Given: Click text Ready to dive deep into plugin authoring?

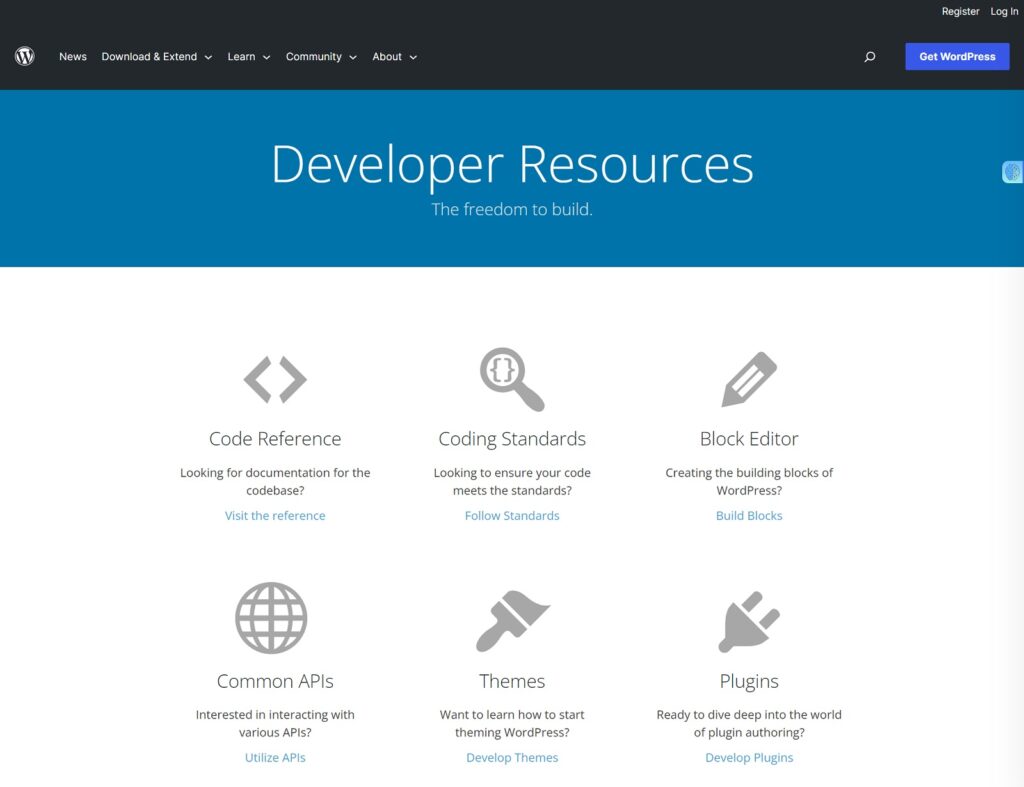Looking at the screenshot, I should 749,724.
